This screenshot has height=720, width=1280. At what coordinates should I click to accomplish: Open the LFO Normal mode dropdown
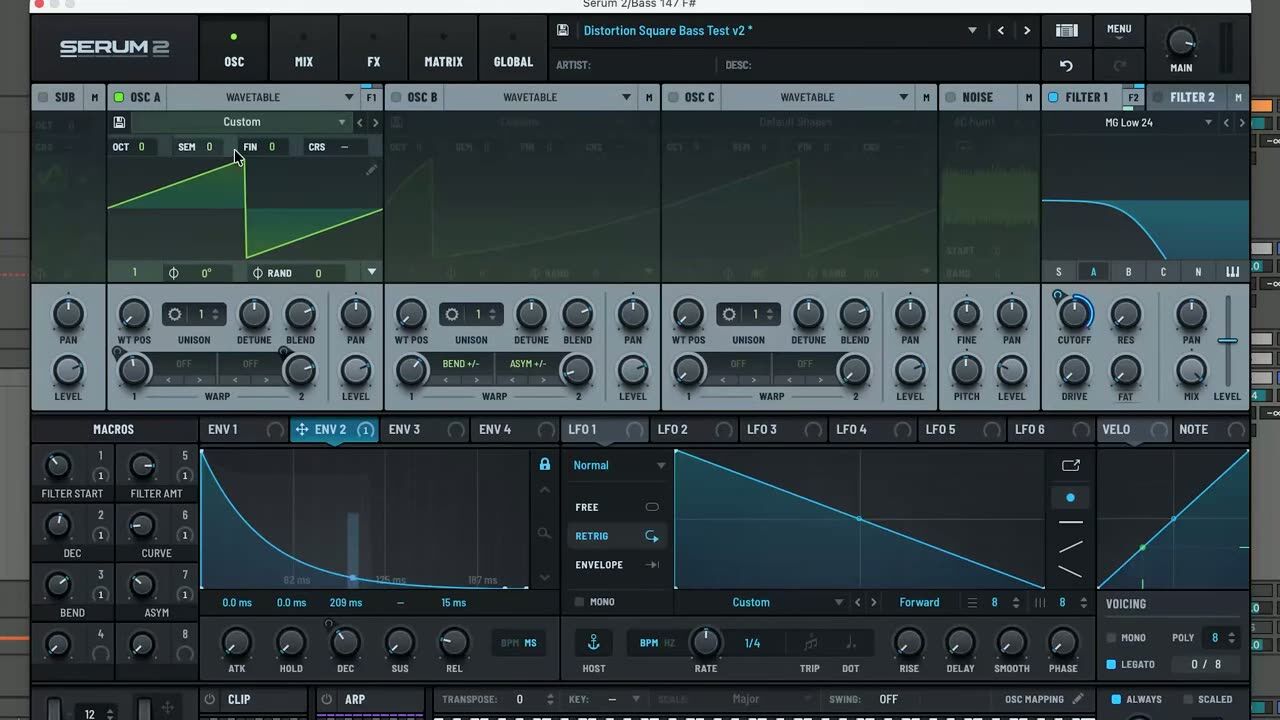point(660,466)
